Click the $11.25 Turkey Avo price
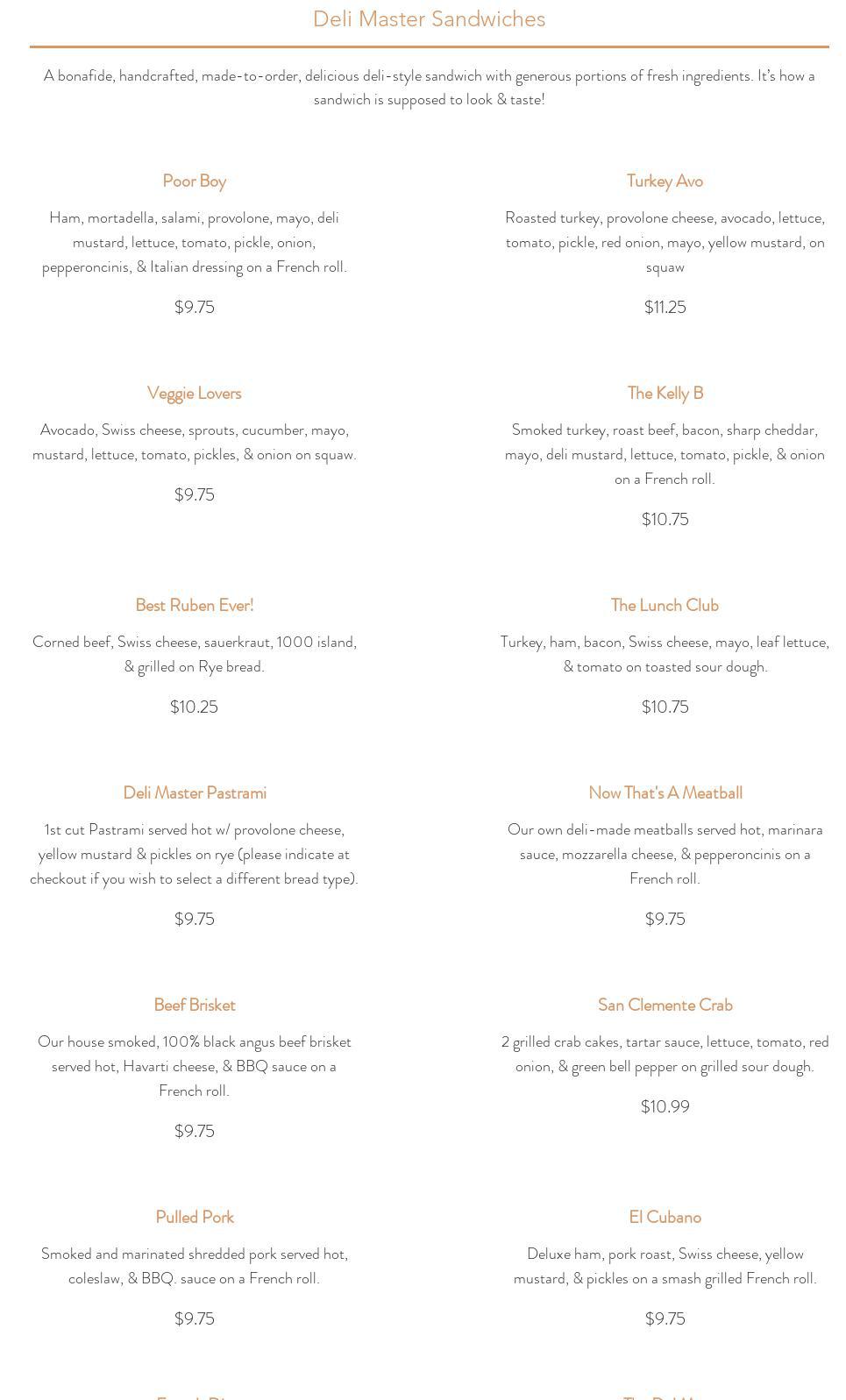 click(x=665, y=308)
